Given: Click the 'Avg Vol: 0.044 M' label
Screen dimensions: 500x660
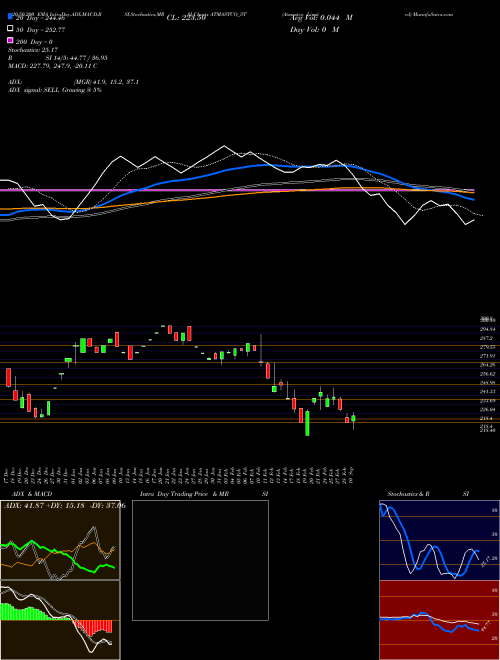Looking at the screenshot, I should pos(321,18).
